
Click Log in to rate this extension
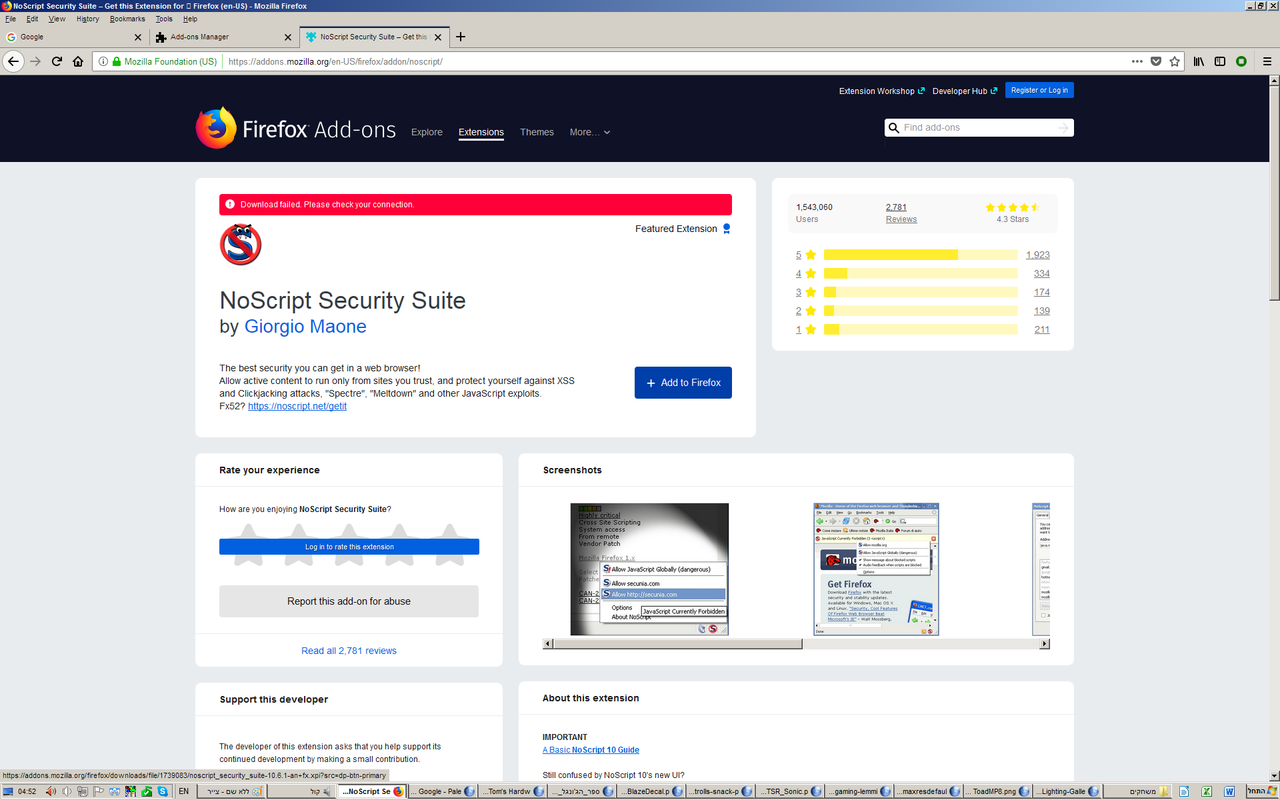(349, 547)
